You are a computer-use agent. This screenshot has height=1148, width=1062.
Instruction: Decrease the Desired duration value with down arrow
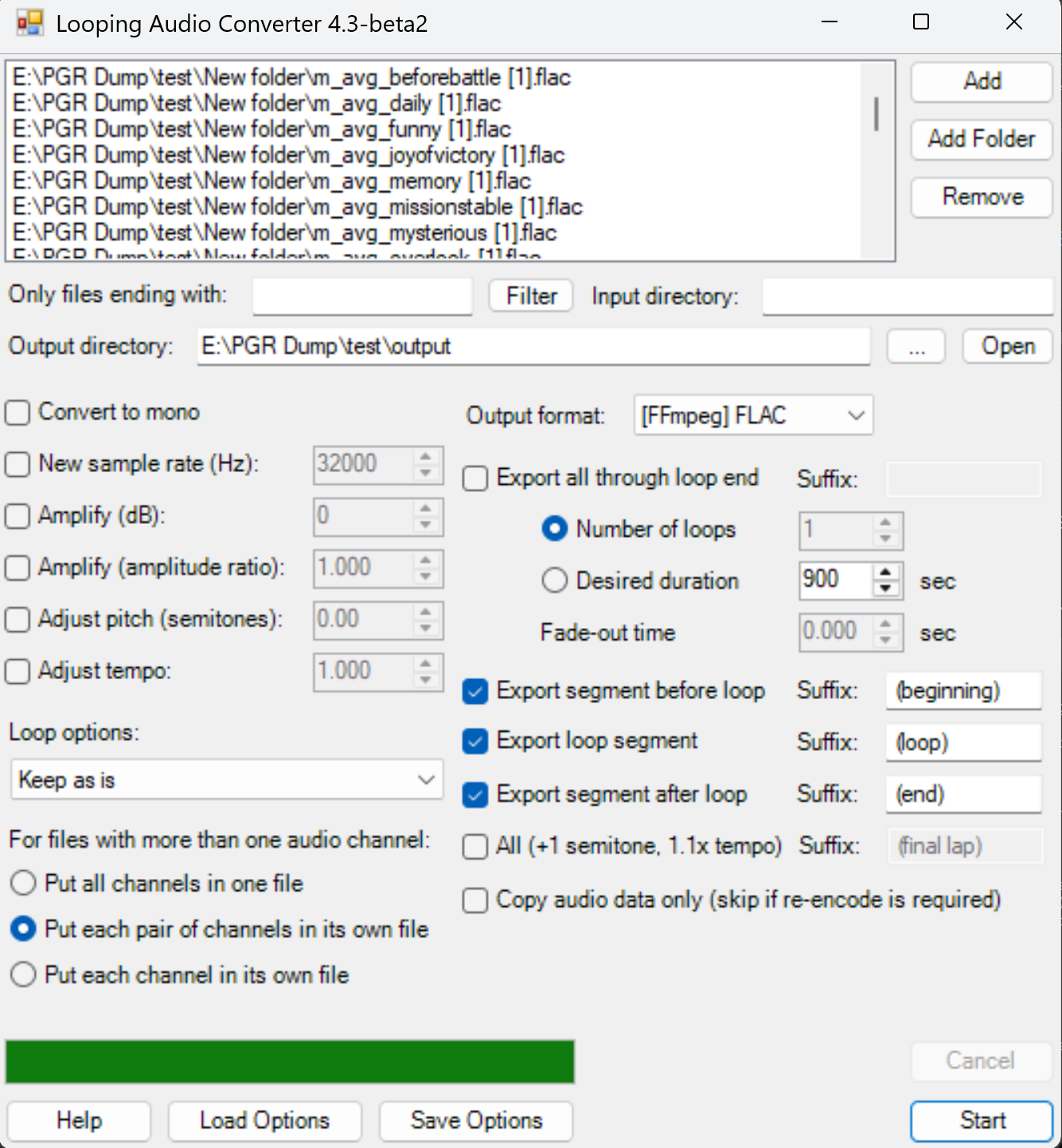[x=885, y=588]
